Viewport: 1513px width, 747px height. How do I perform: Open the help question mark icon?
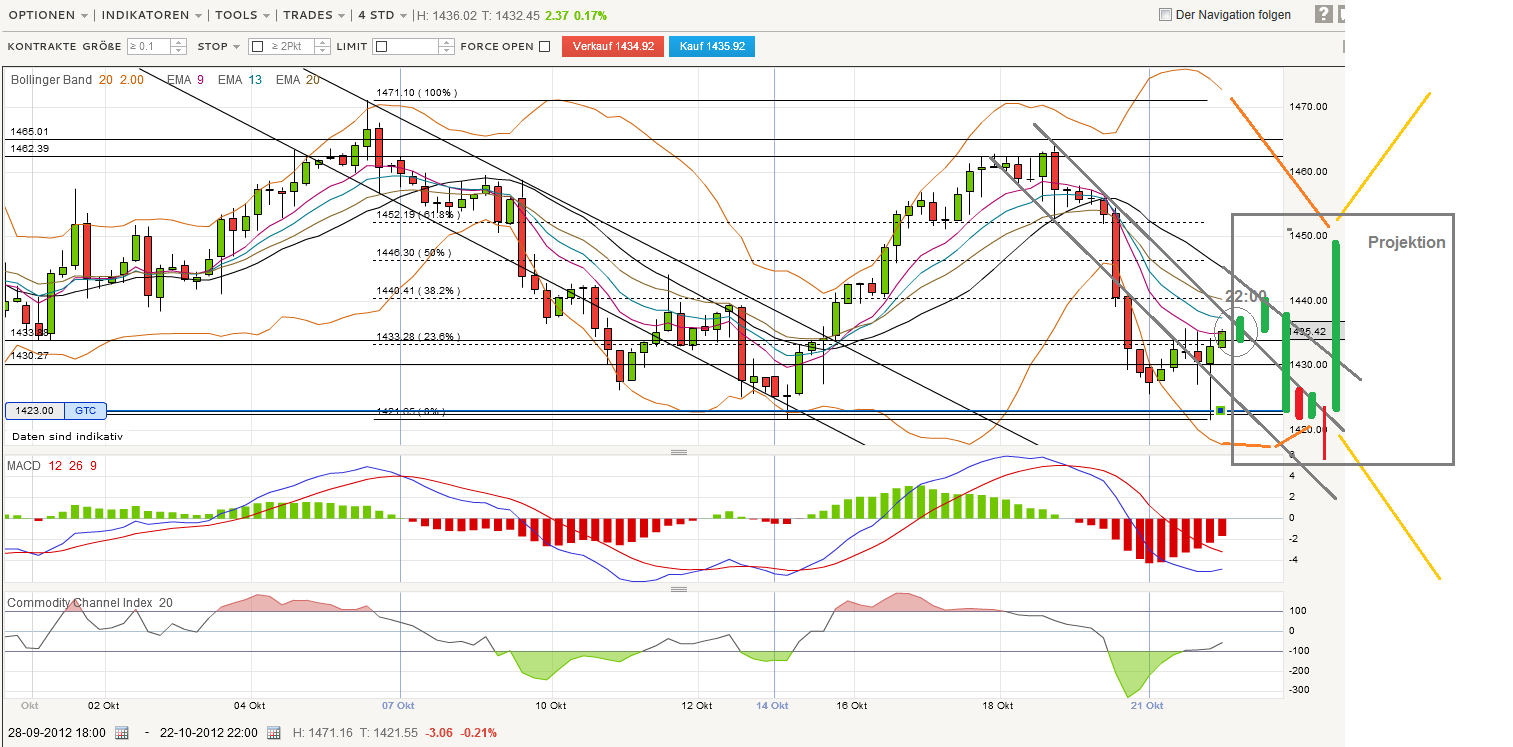1323,14
